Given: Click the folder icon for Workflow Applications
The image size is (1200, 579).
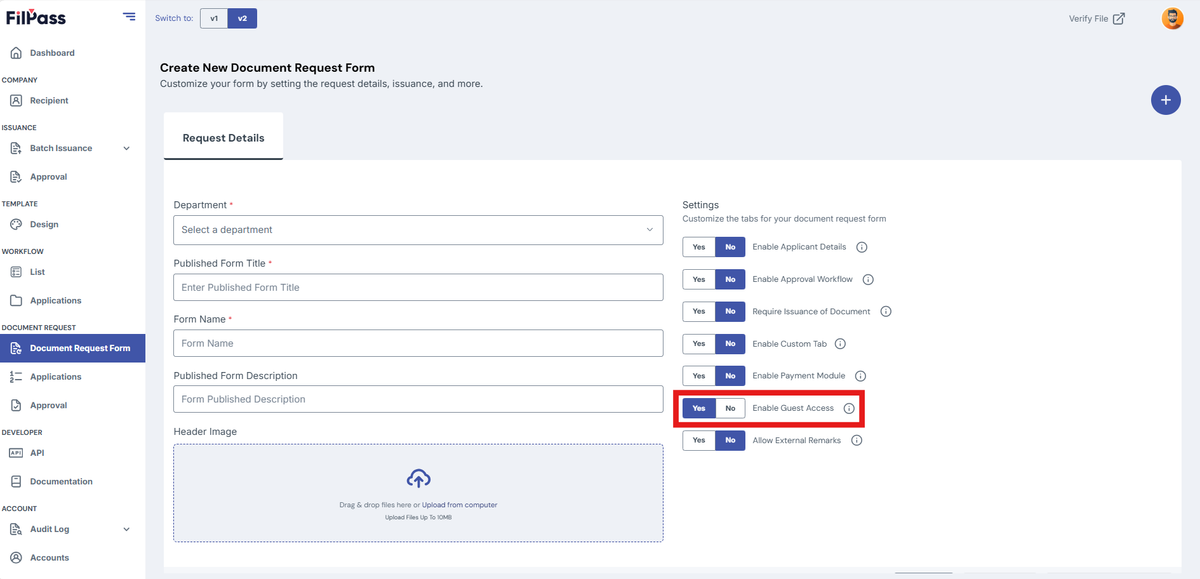Looking at the screenshot, I should coord(16,300).
